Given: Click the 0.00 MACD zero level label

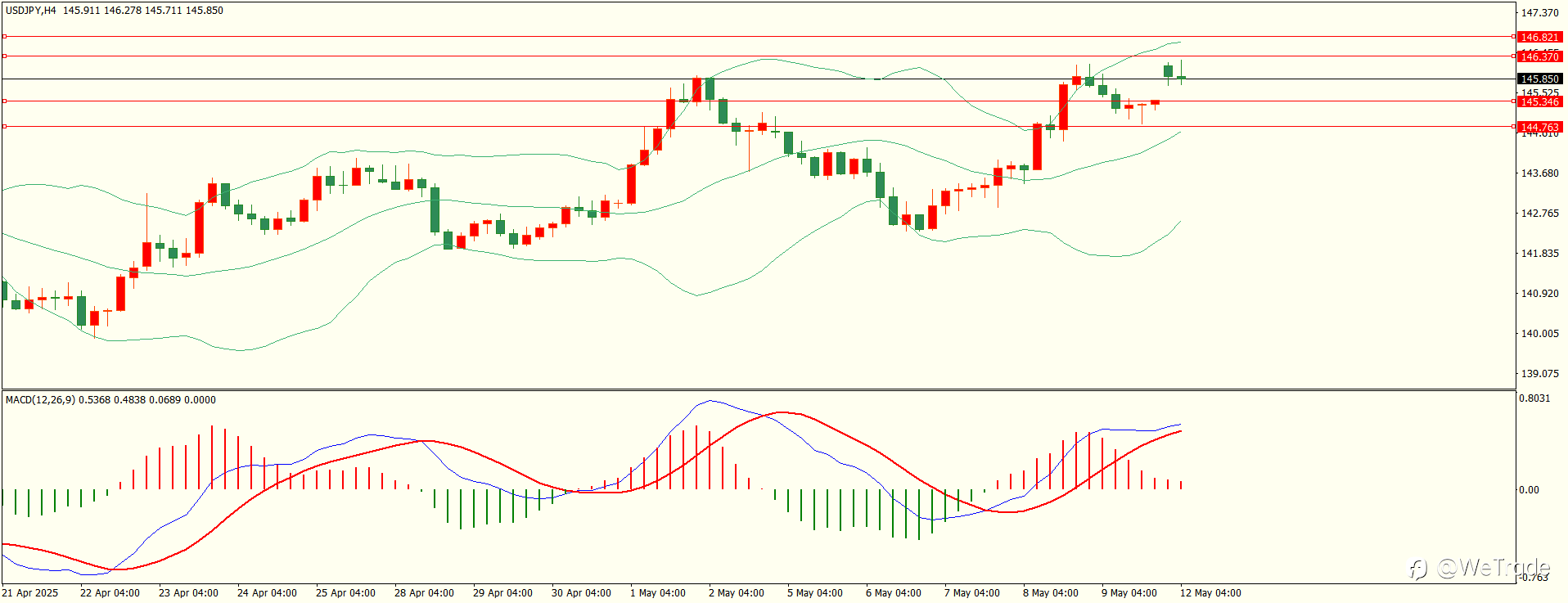Looking at the screenshot, I should (1529, 490).
